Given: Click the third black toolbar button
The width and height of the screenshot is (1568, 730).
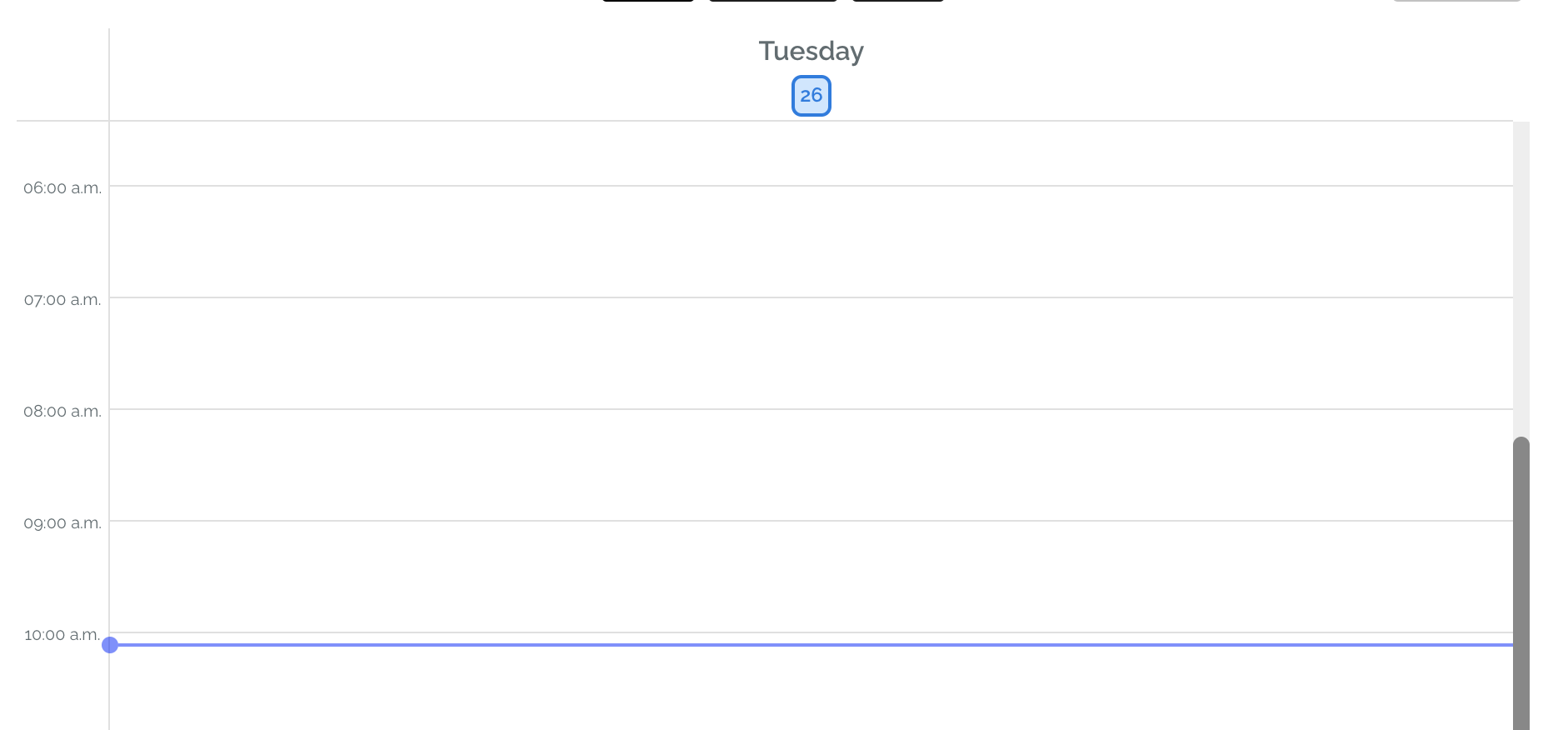Looking at the screenshot, I should pyautogui.click(x=896, y=2).
